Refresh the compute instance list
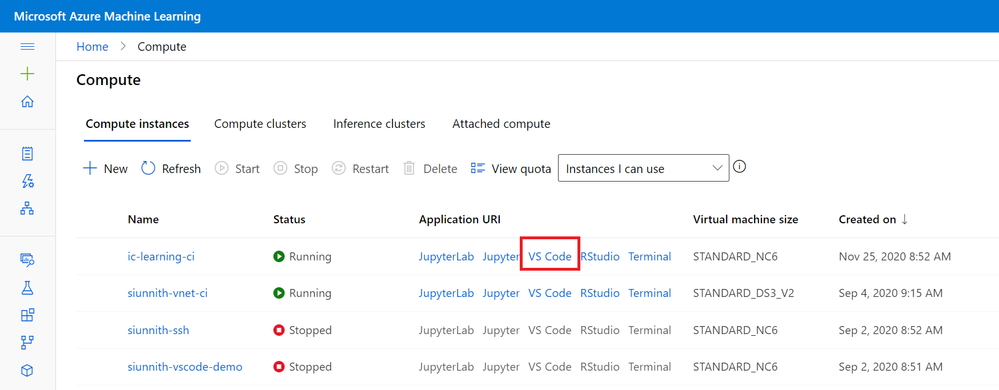Image resolution: width=999 pixels, height=390 pixels. 171,169
